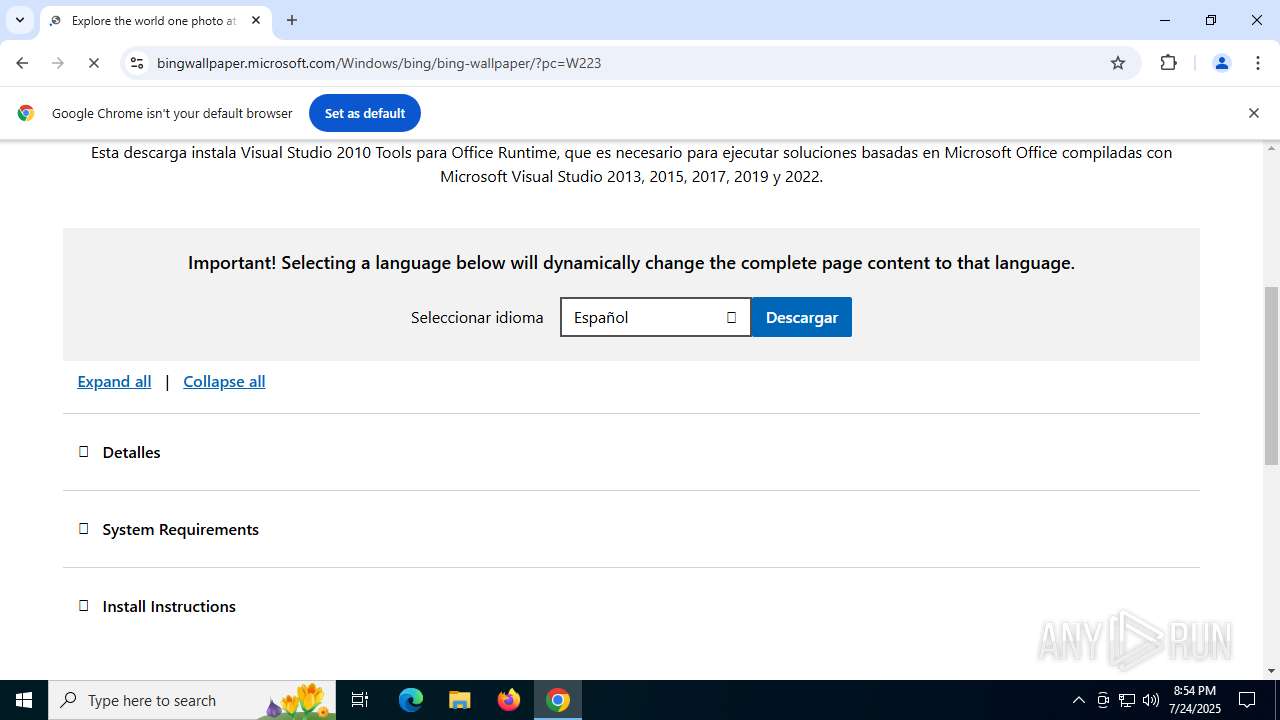Open site information icon in address bar
This screenshot has width=1280, height=720.
(137, 63)
